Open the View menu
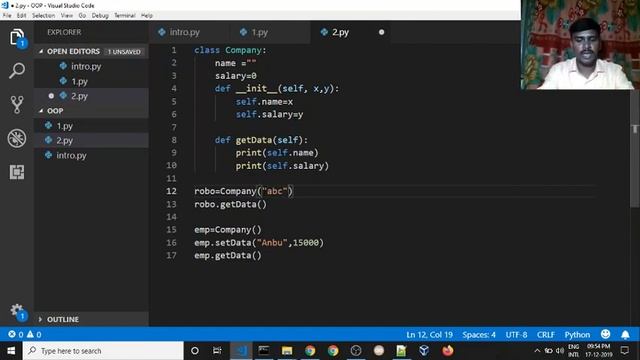 pyautogui.click(x=67, y=16)
